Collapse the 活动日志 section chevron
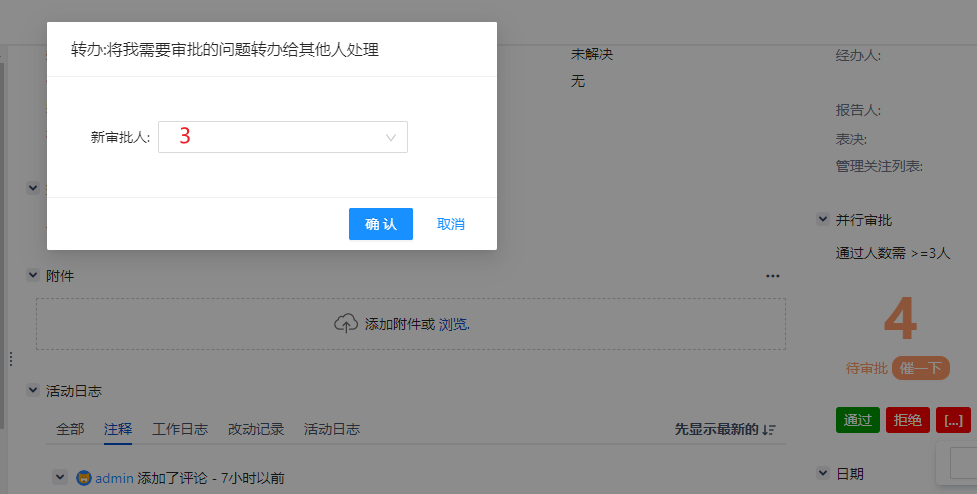Screen dimensions: 977x494 coord(33,391)
